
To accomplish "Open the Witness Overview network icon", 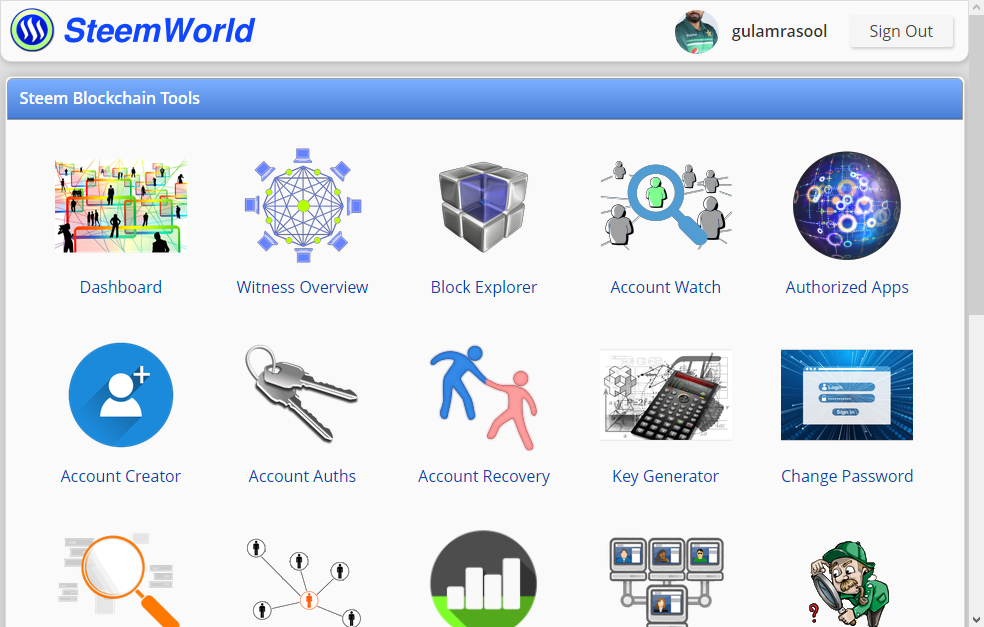I will tap(302, 205).
